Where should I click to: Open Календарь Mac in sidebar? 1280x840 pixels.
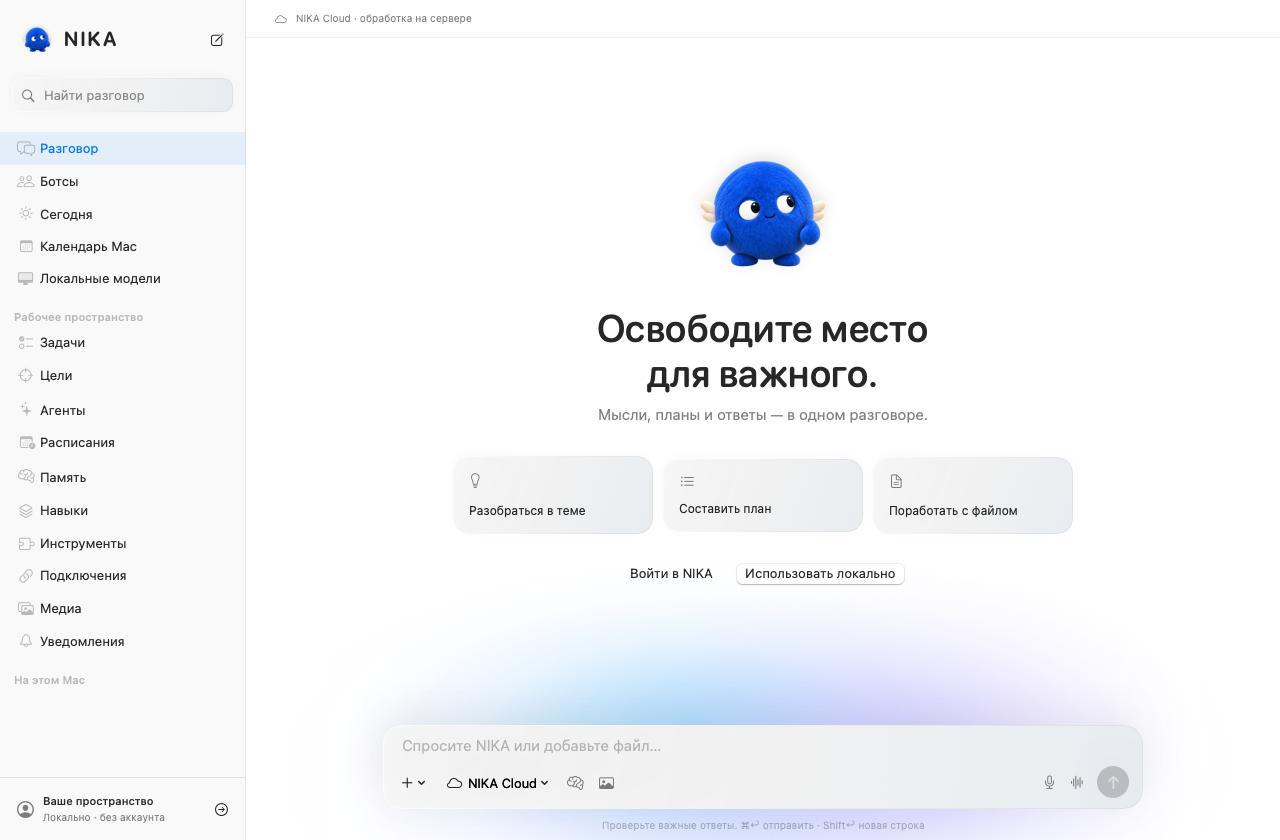122,246
